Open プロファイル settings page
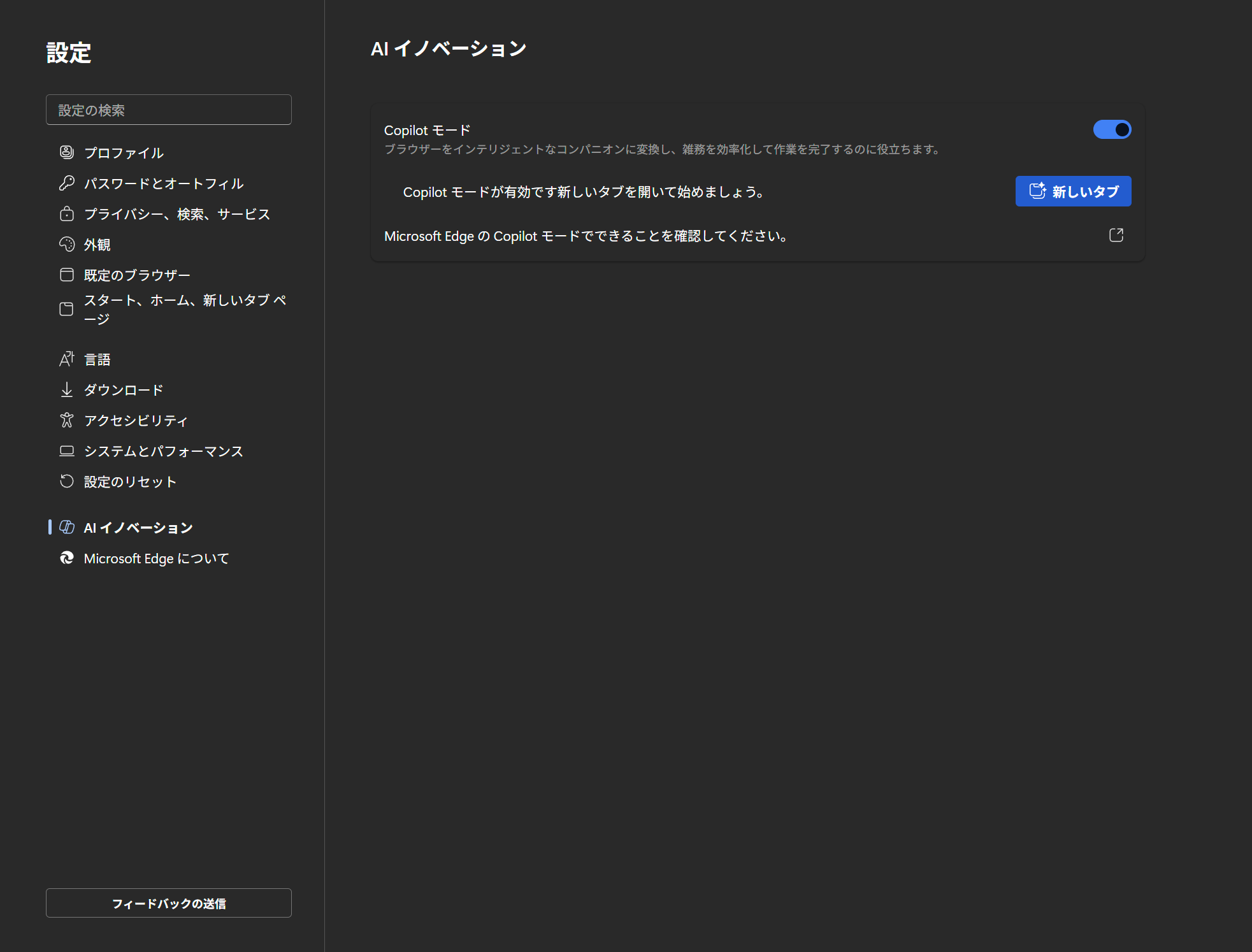 tap(169, 152)
